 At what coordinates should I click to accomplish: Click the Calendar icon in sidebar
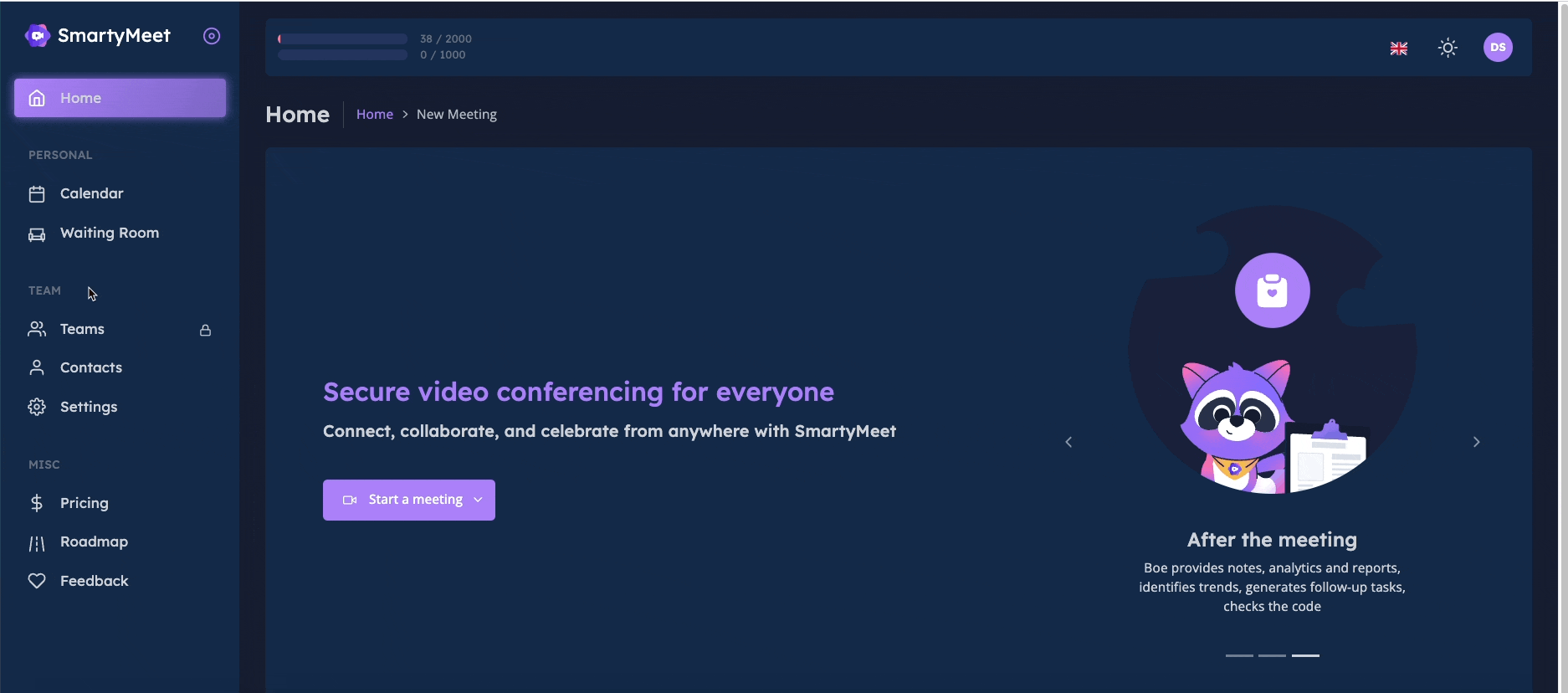pyautogui.click(x=37, y=194)
